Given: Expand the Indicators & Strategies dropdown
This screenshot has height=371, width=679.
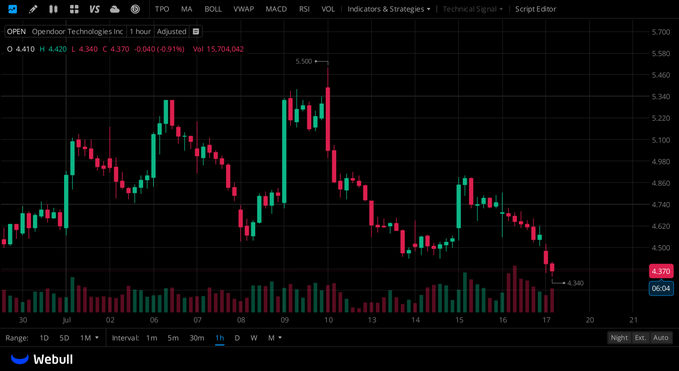Looking at the screenshot, I should pyautogui.click(x=389, y=9).
